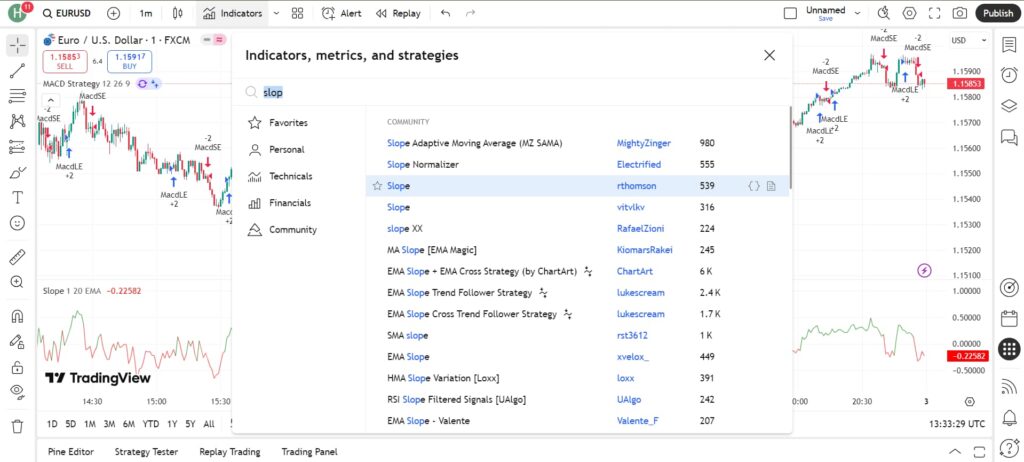Open the EURUSD symbol search

[x=66, y=13]
